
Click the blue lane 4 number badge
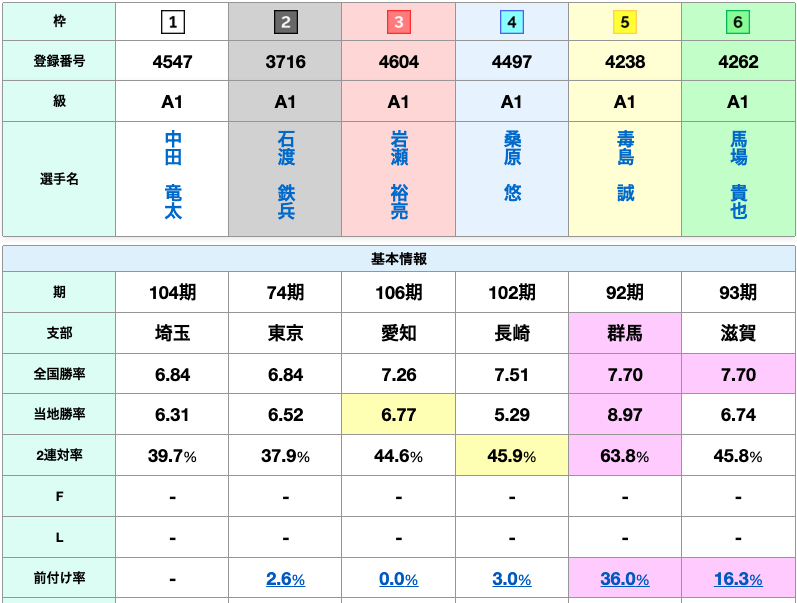click(512, 22)
